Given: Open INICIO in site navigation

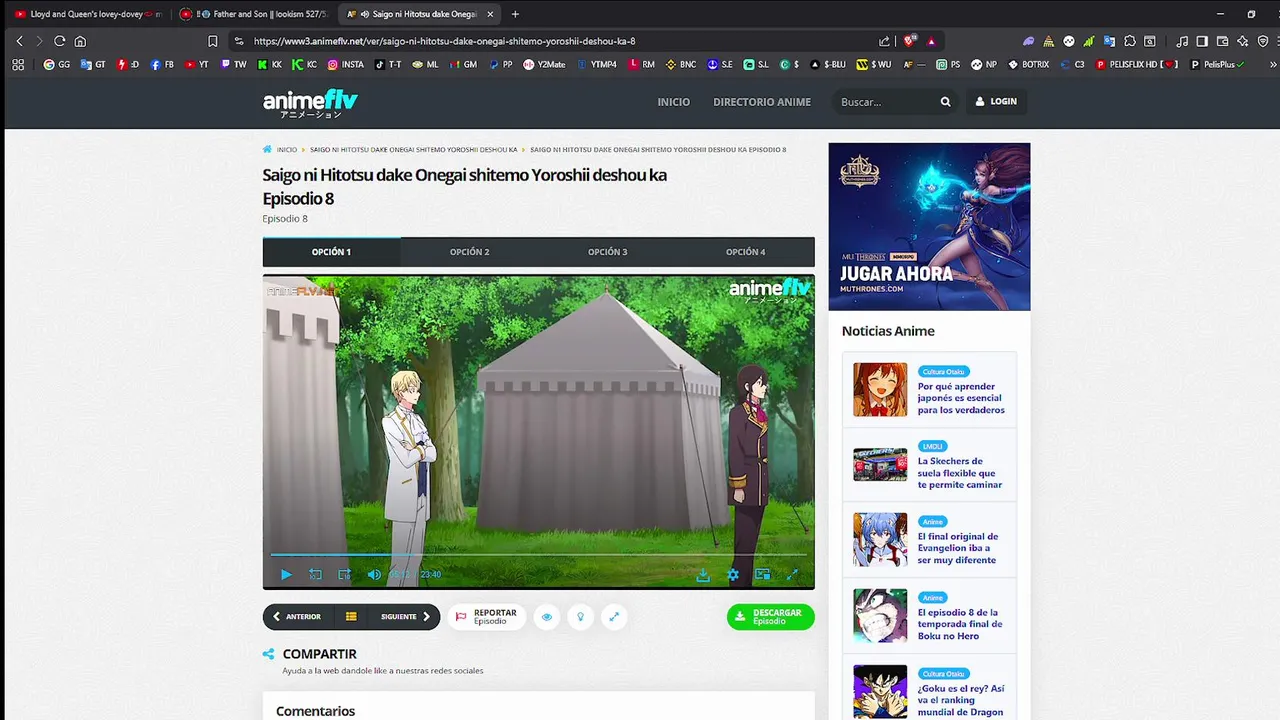Looking at the screenshot, I should (x=673, y=102).
